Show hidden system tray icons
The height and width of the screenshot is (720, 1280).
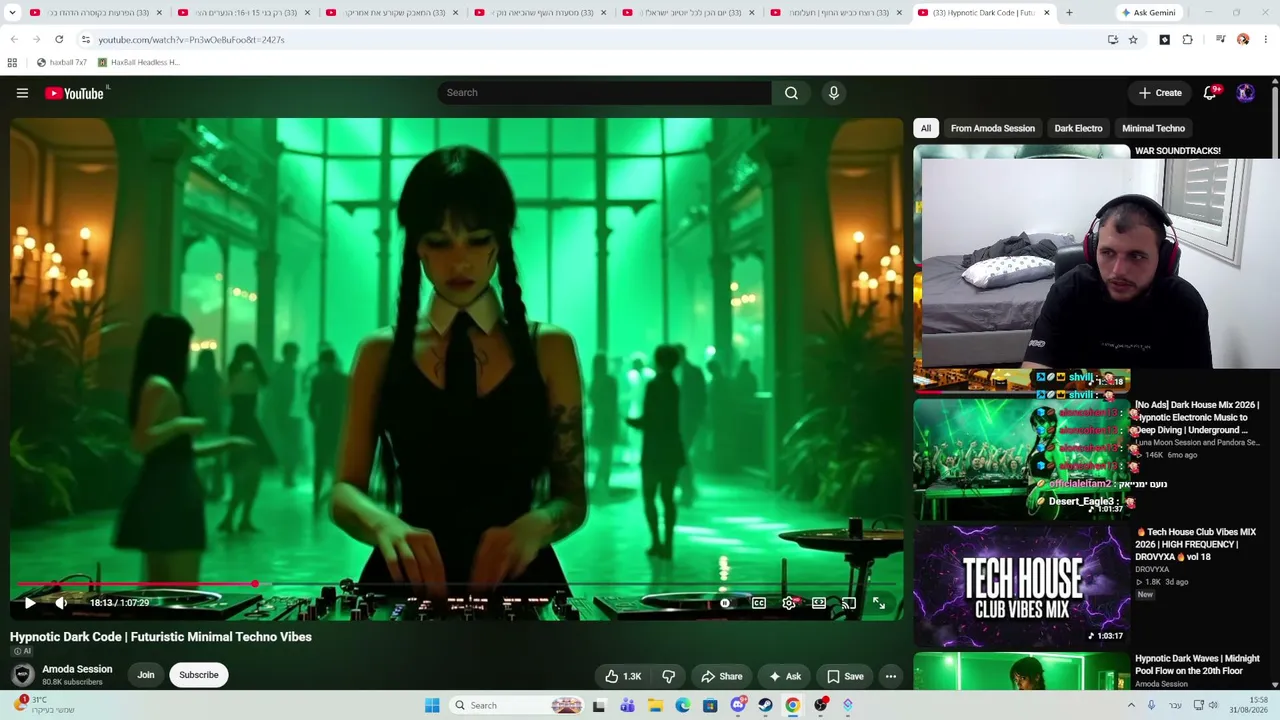click(1132, 705)
